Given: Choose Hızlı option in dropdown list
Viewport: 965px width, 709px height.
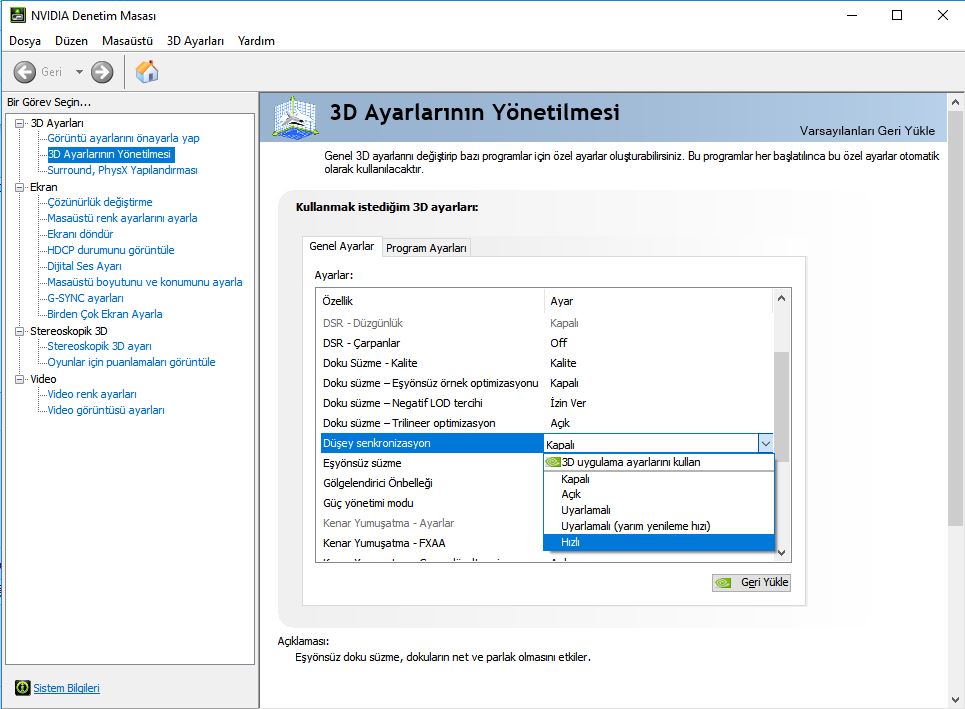Looking at the screenshot, I should coord(659,542).
